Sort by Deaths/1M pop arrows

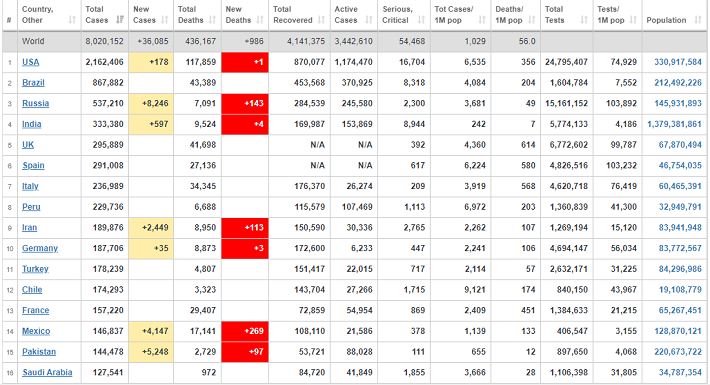click(532, 20)
